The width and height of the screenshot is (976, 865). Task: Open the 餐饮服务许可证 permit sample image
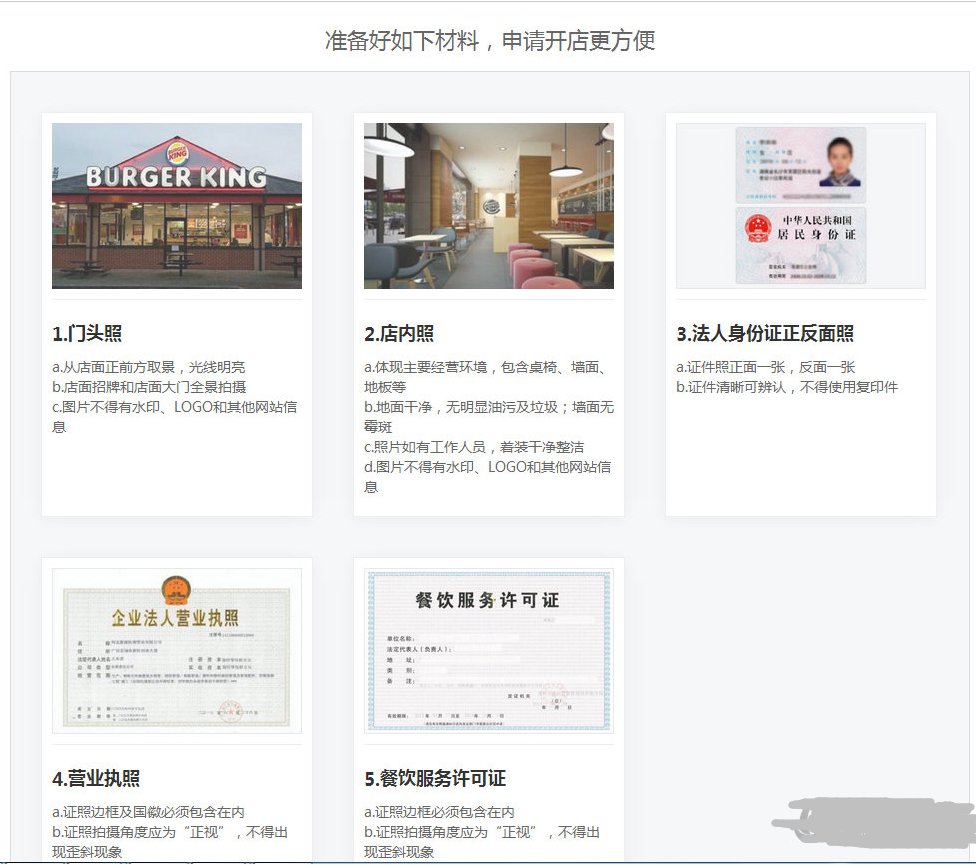488,650
